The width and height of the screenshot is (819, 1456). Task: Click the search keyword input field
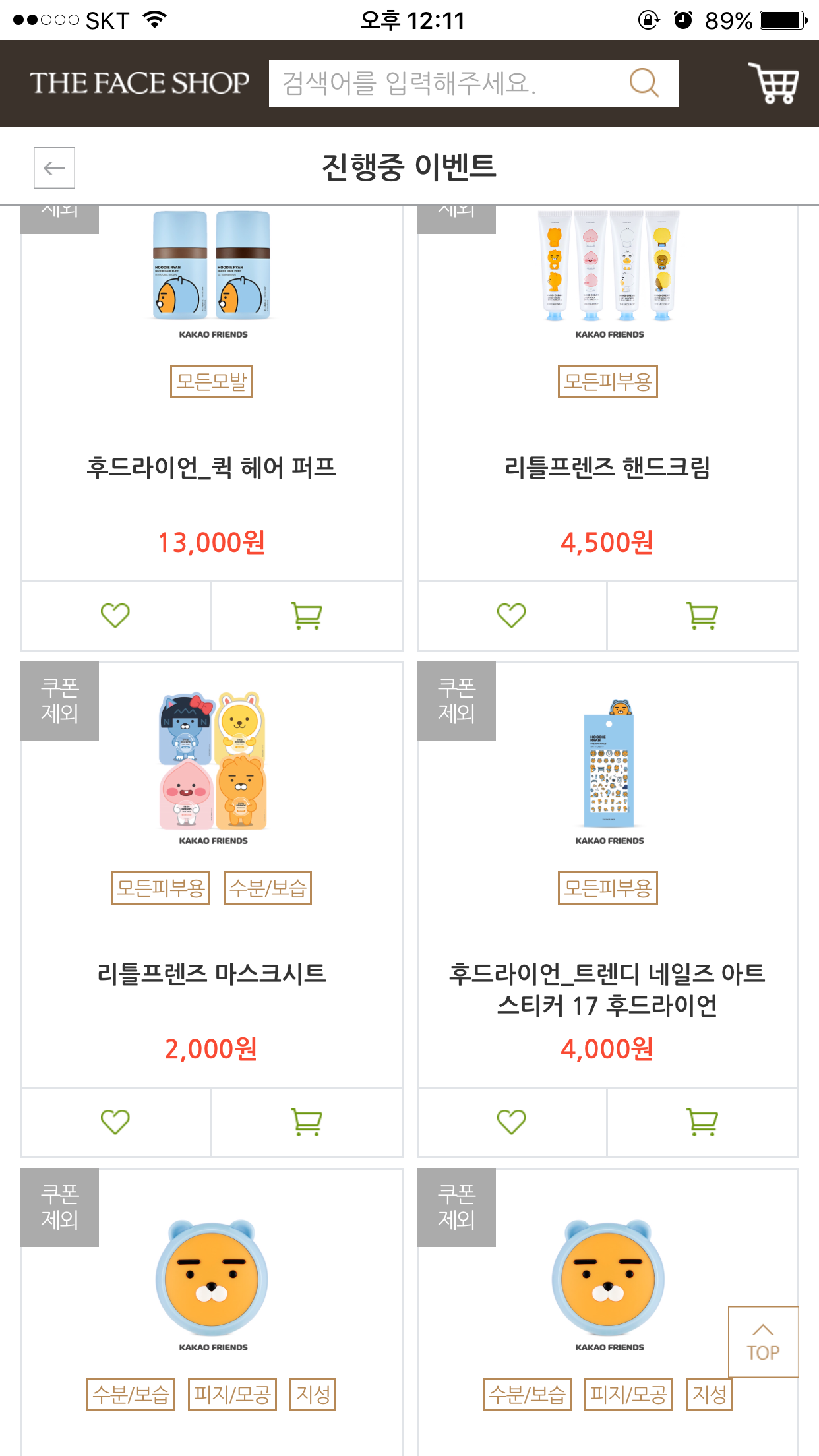(448, 84)
